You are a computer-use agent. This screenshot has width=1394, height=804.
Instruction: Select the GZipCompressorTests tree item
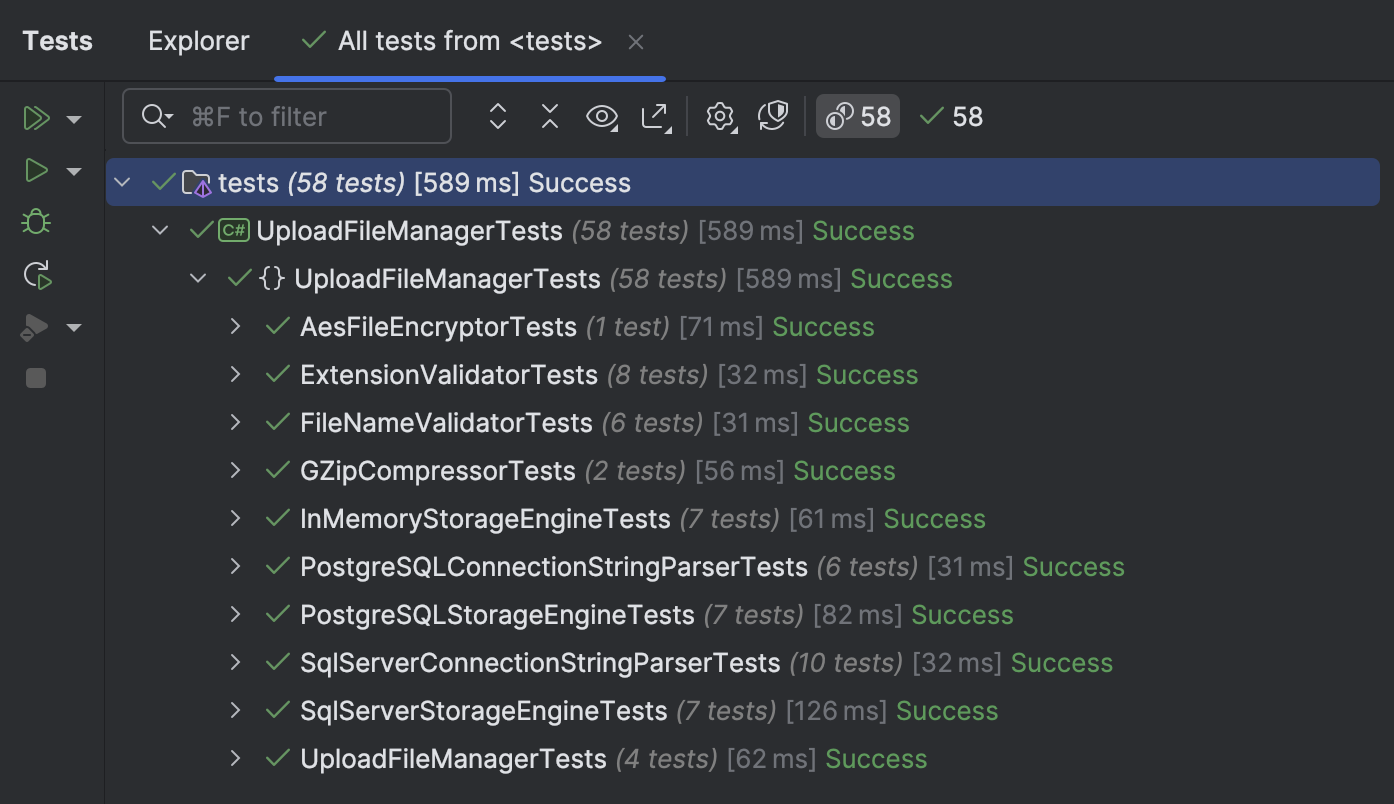click(437, 470)
